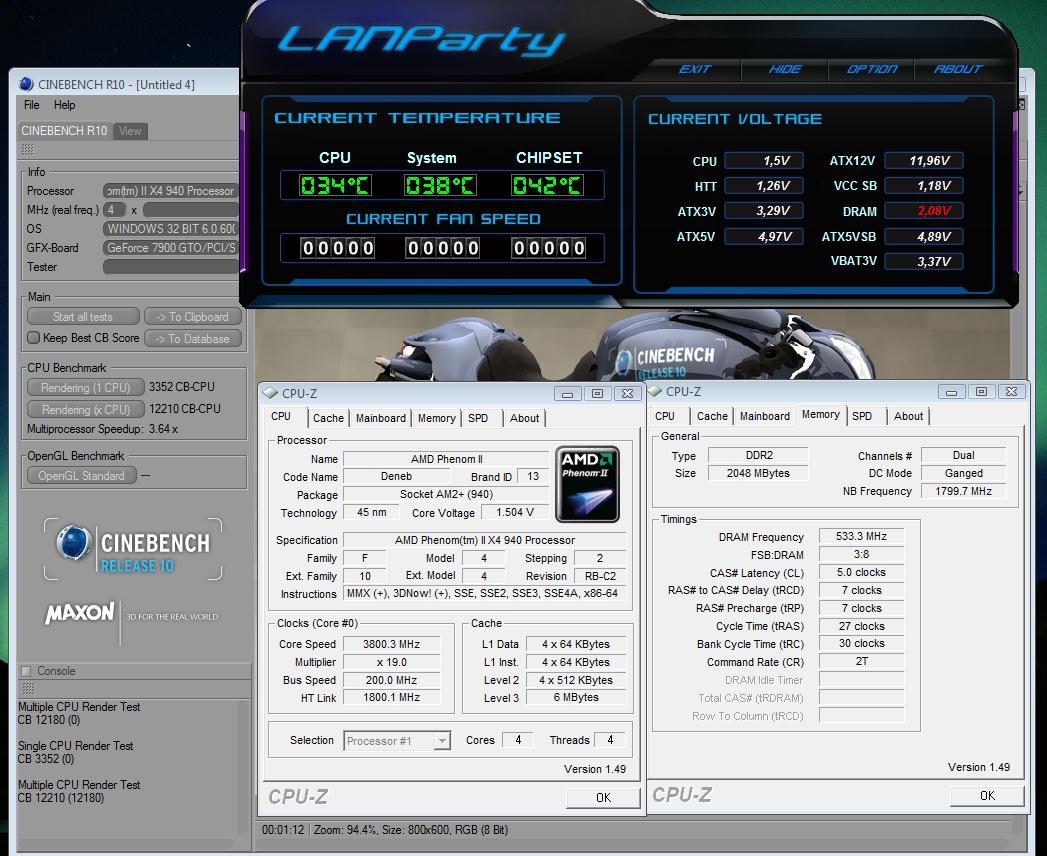
Task: Start the OpenGL Standard benchmark
Action: point(81,475)
